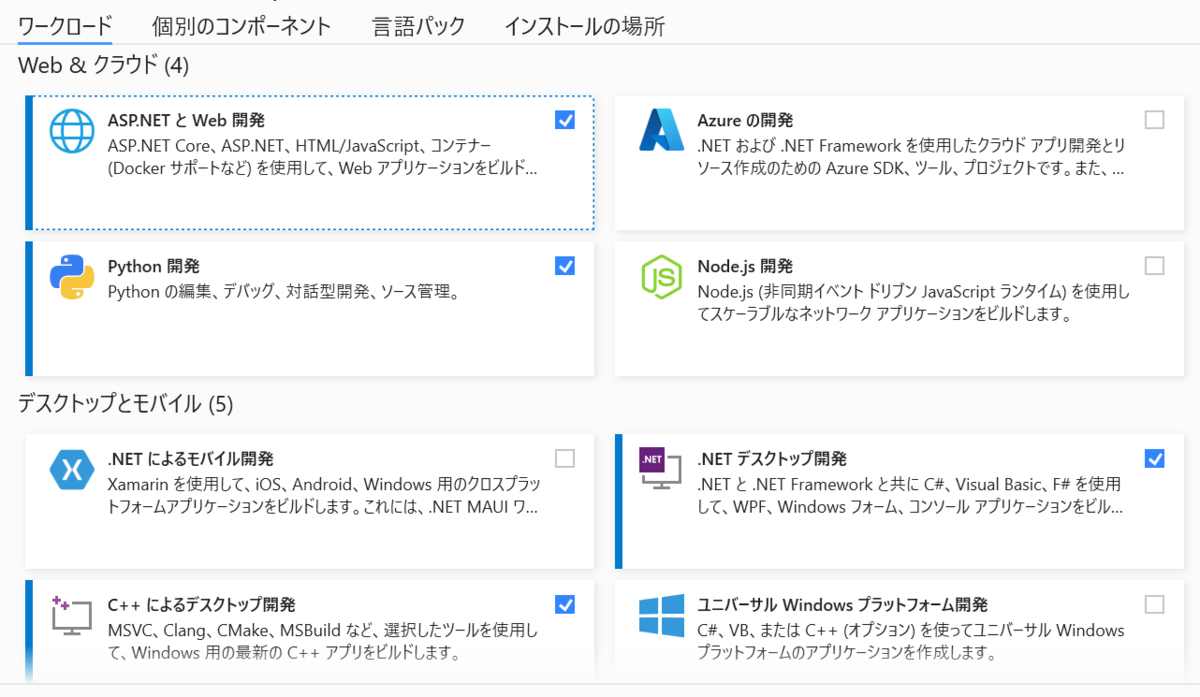The height and width of the screenshot is (697, 1200).
Task: Uncheck the C++ によるデスクトップ開発 checkbox
Action: [x=565, y=604]
